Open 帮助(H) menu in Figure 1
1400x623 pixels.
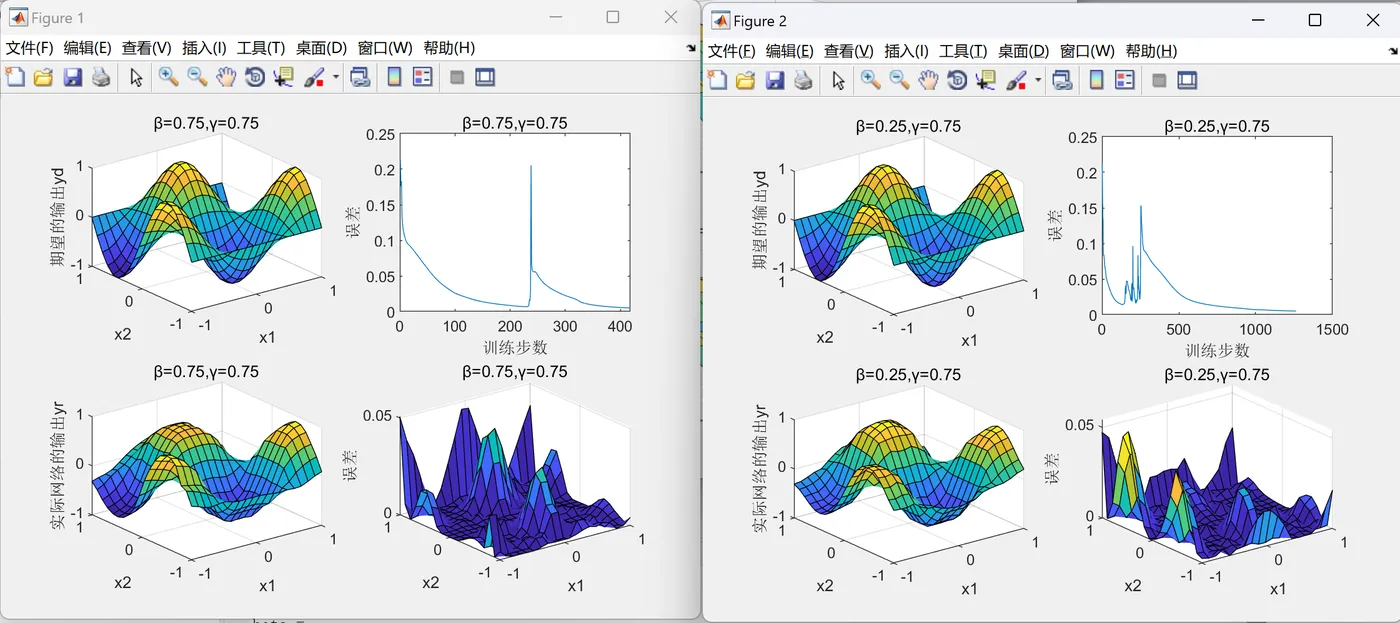[x=449, y=48]
